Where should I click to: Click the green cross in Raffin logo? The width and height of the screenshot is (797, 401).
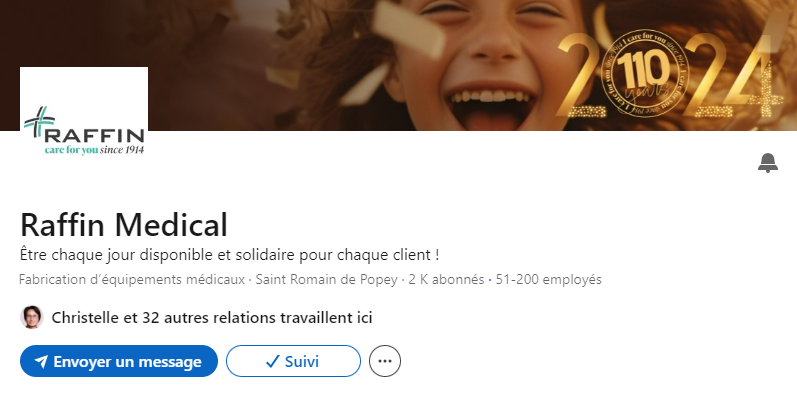coord(40,121)
